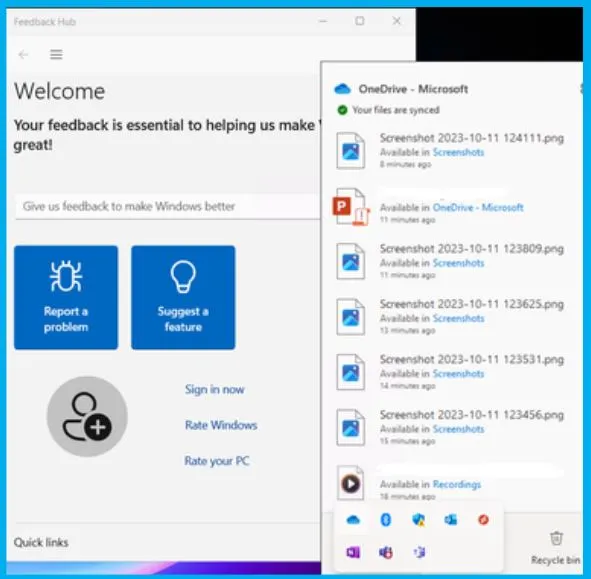Click image file icon beside 123809.png

pyautogui.click(x=351, y=261)
